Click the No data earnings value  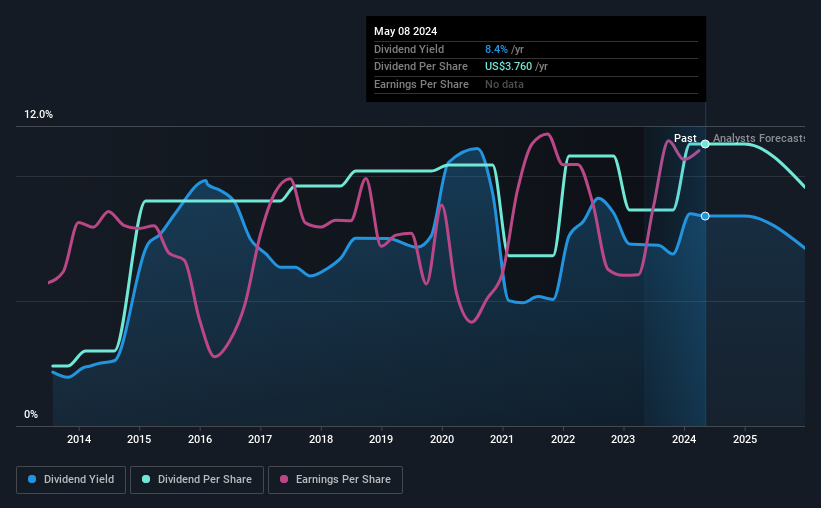[504, 84]
